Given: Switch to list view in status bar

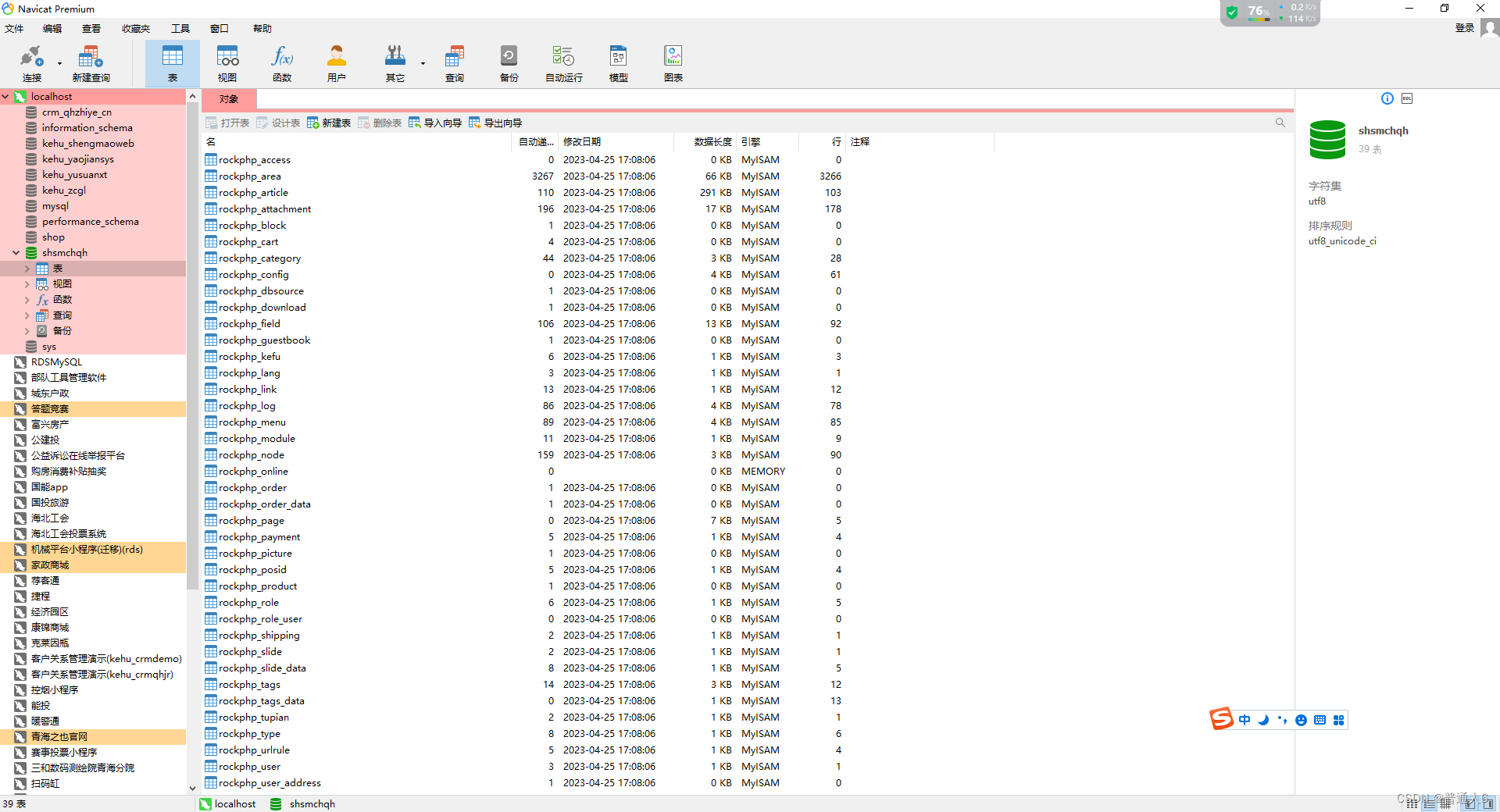Looking at the screenshot, I should click(x=1429, y=803).
